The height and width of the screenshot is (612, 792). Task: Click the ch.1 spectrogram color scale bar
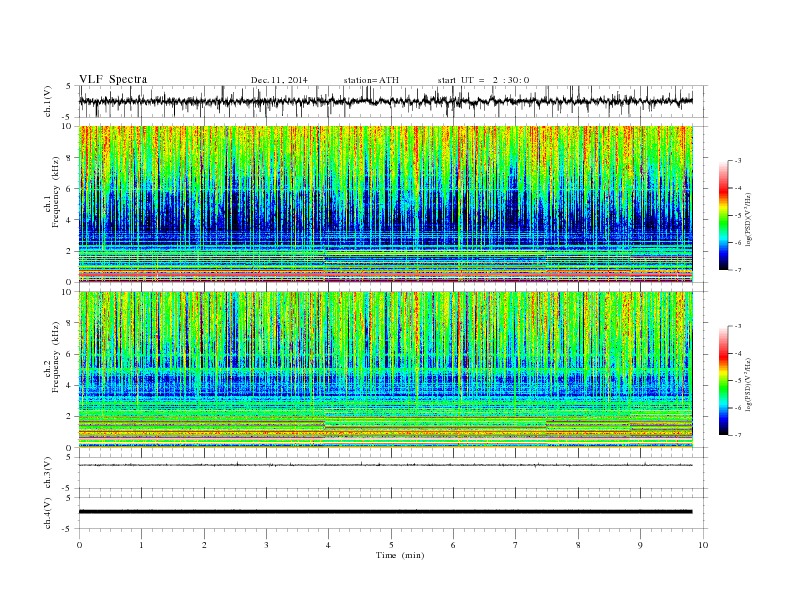[x=723, y=215]
